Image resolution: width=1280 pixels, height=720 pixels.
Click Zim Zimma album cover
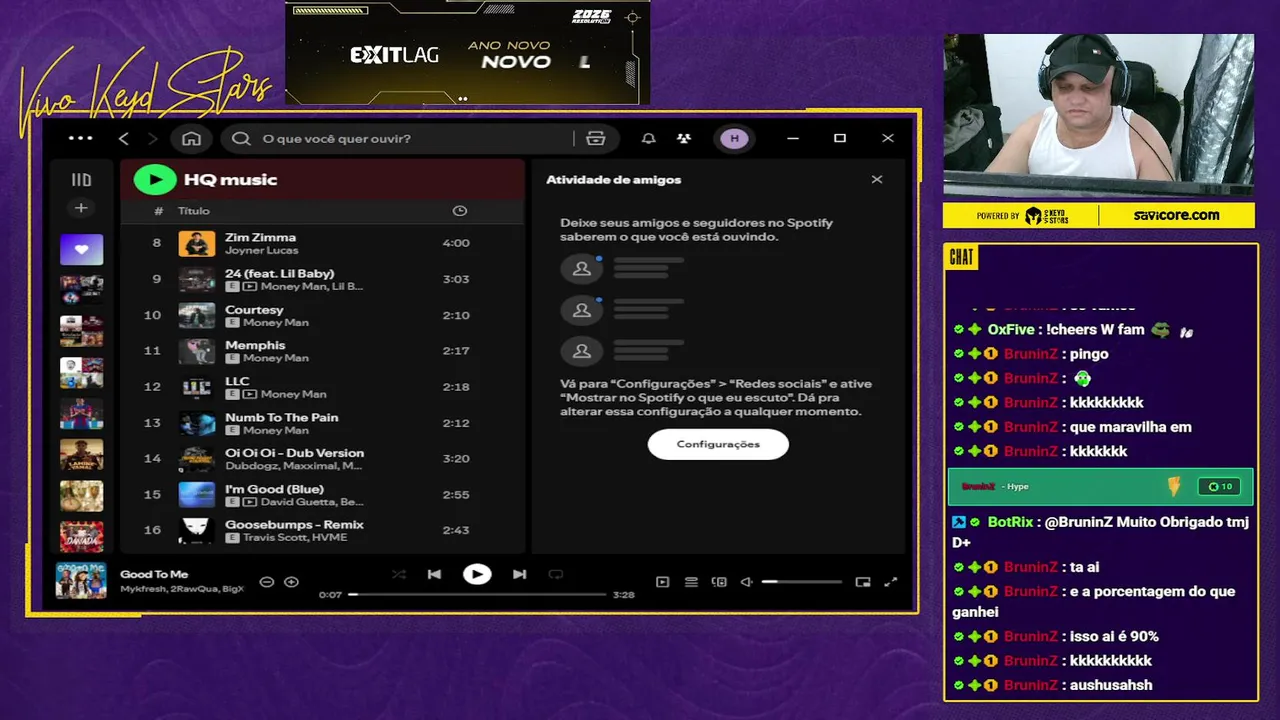click(197, 243)
